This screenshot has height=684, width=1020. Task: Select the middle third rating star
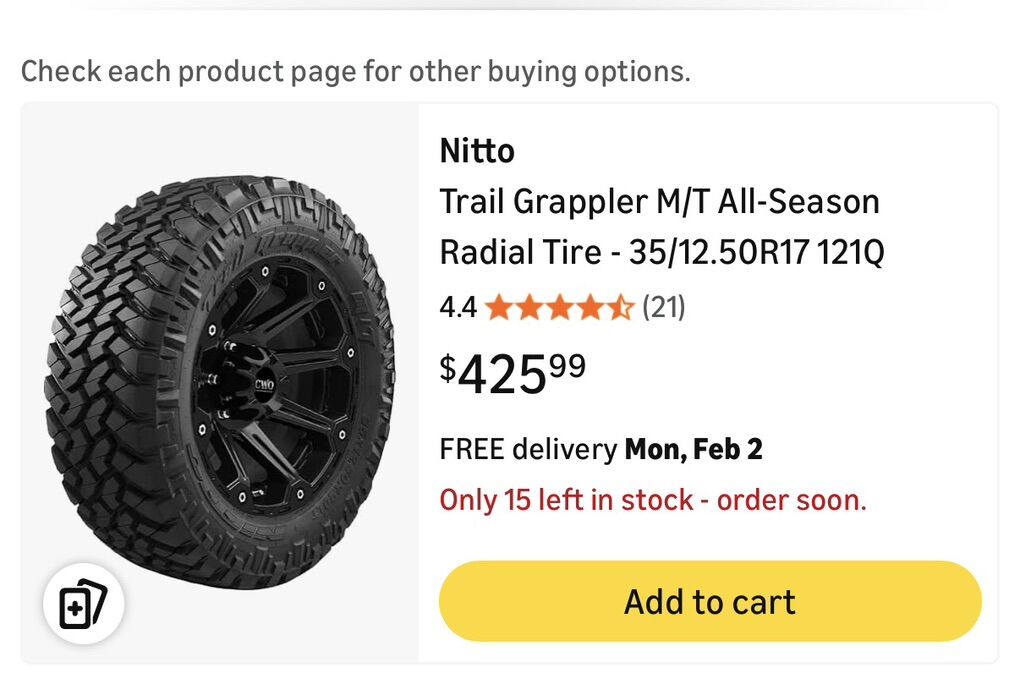559,308
